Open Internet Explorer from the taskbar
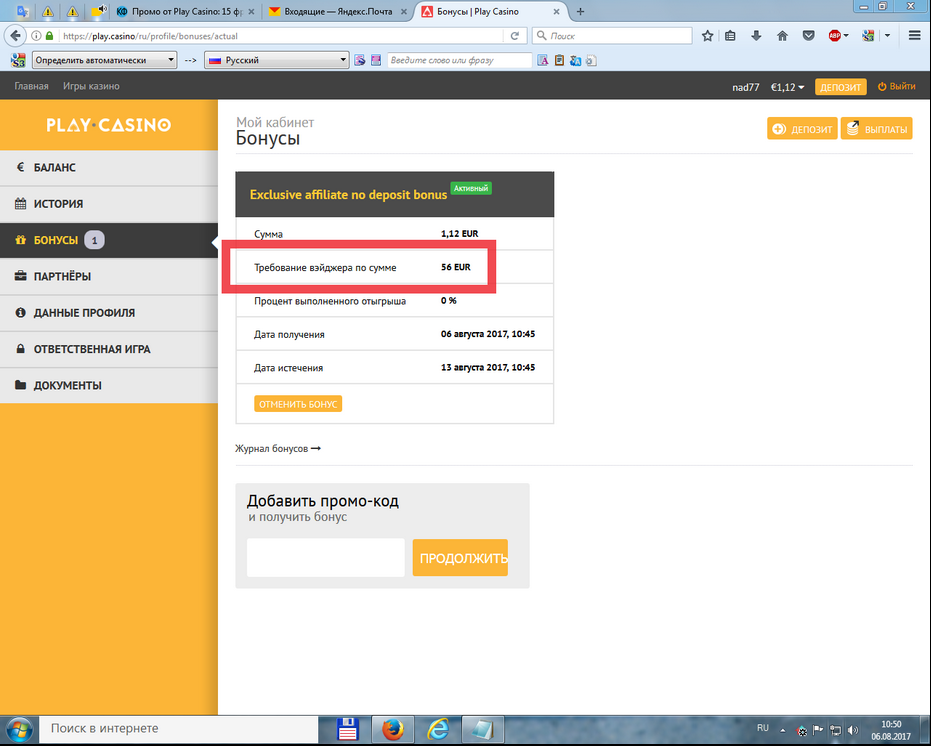931x746 pixels. coord(438,729)
